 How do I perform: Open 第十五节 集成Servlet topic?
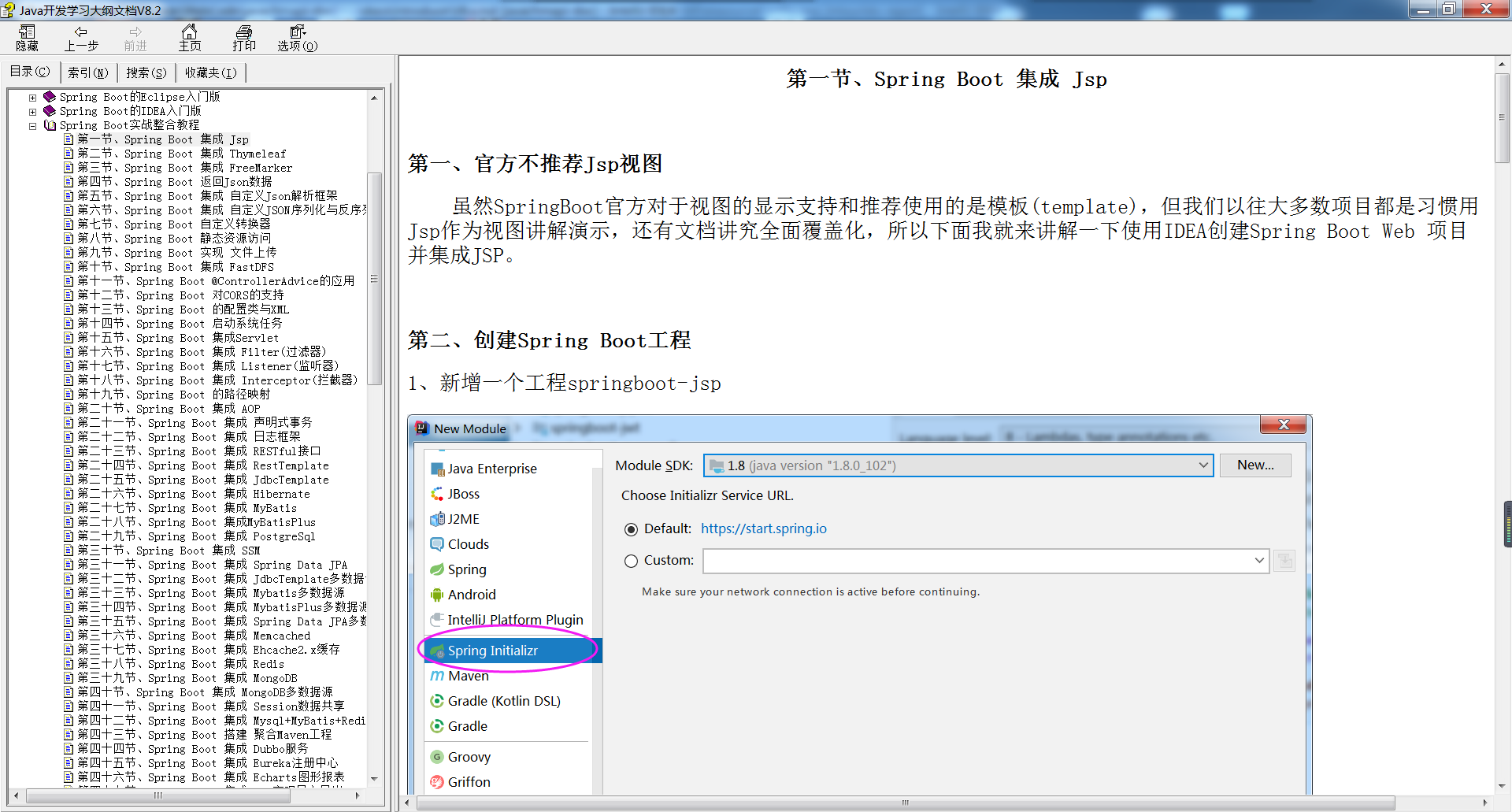coord(178,338)
